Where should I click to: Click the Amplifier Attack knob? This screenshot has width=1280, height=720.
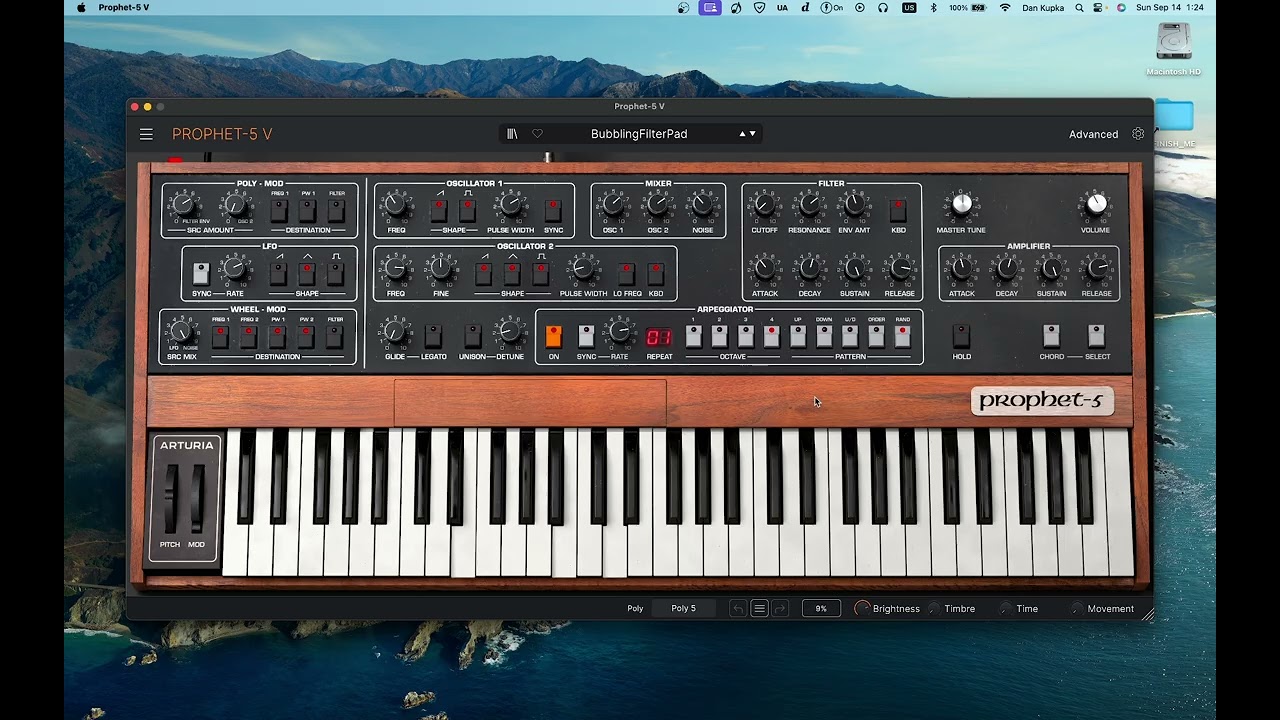pos(961,268)
